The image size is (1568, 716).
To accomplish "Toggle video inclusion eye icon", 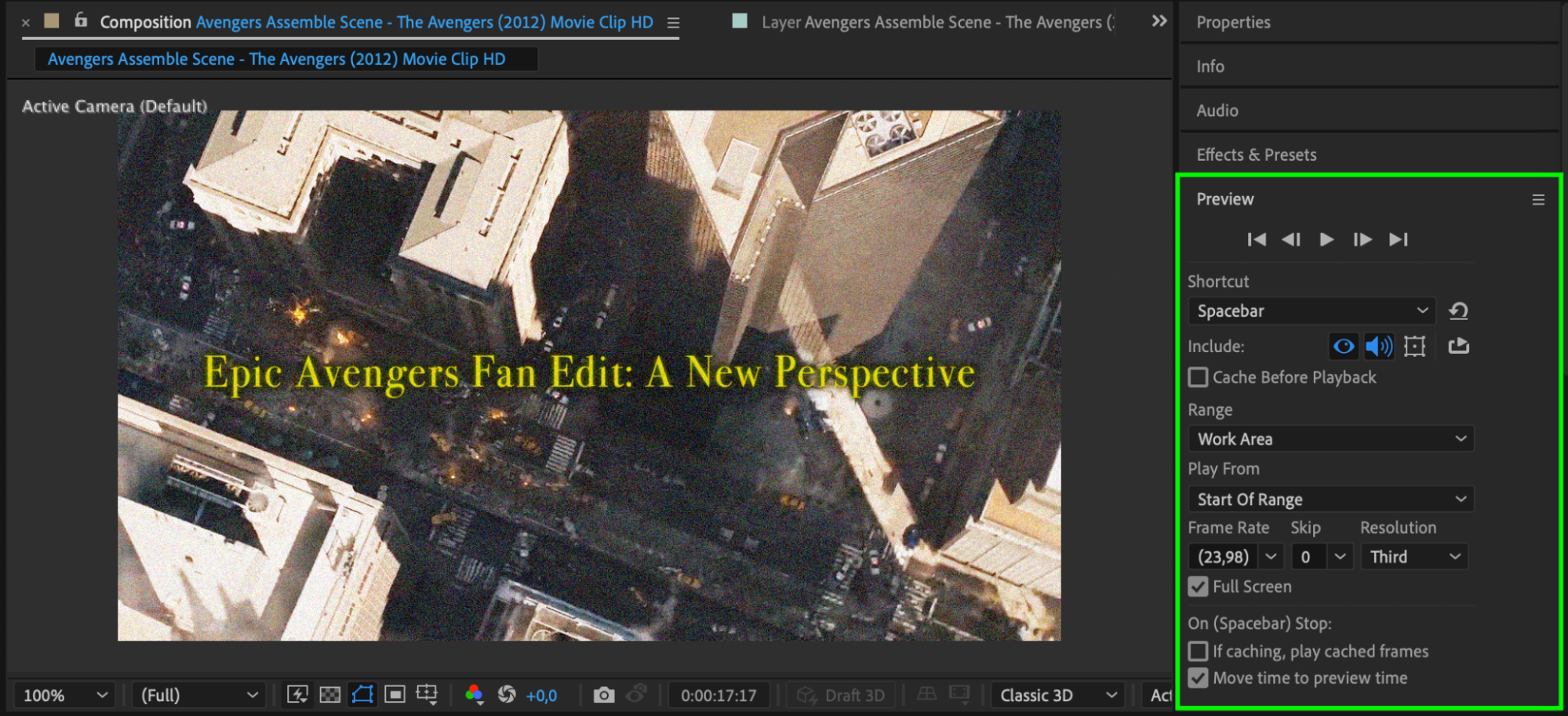I will [x=1344, y=346].
